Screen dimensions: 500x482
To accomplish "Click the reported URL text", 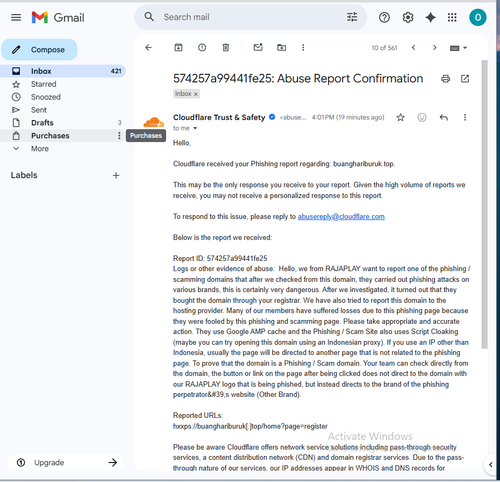I will (250, 426).
